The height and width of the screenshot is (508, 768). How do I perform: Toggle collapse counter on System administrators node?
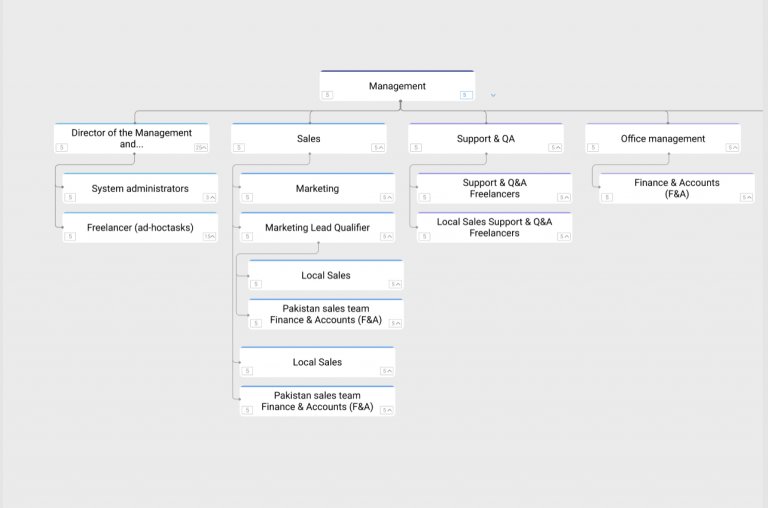(210, 197)
